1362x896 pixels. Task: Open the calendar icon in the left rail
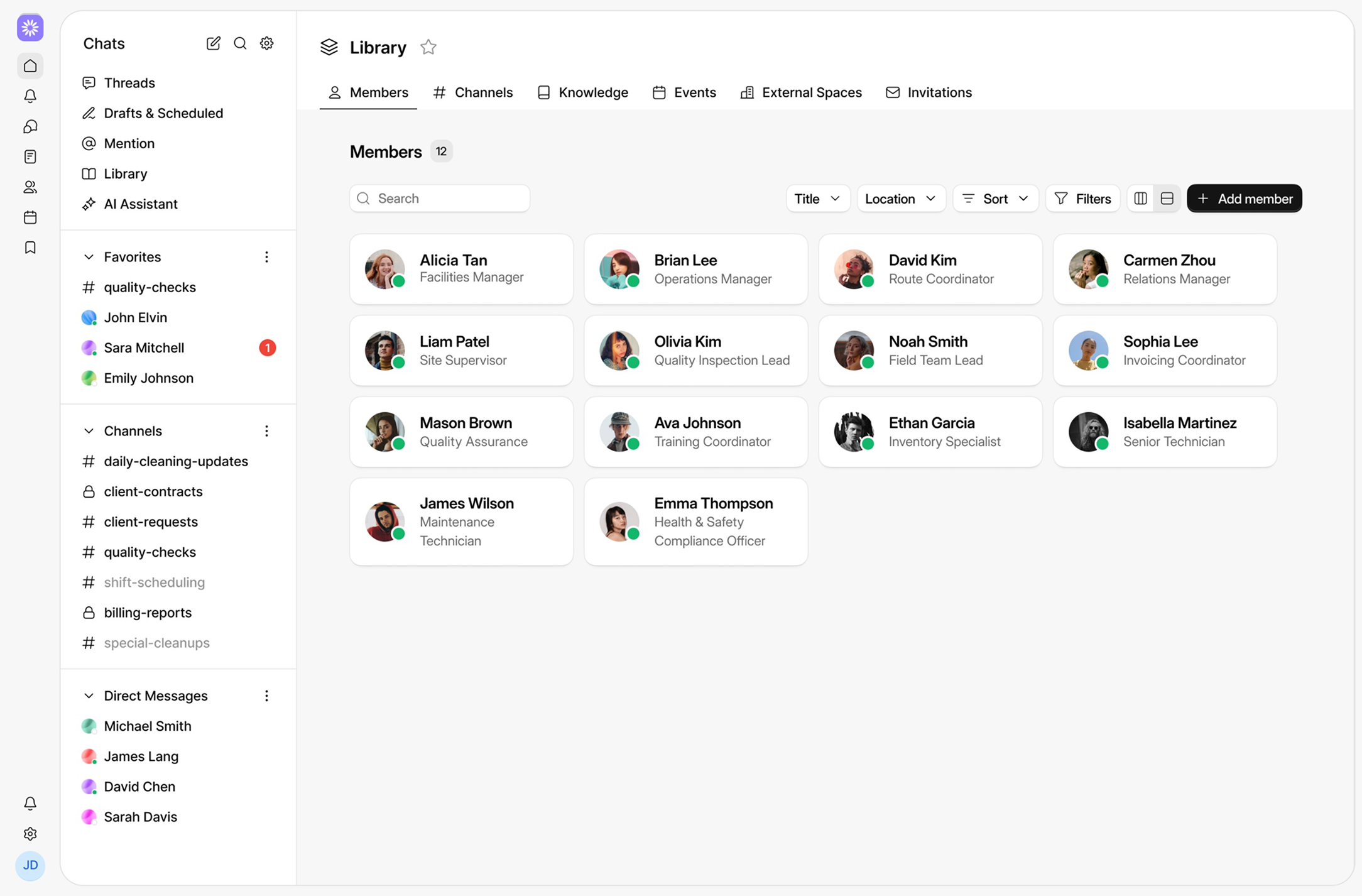pos(30,217)
